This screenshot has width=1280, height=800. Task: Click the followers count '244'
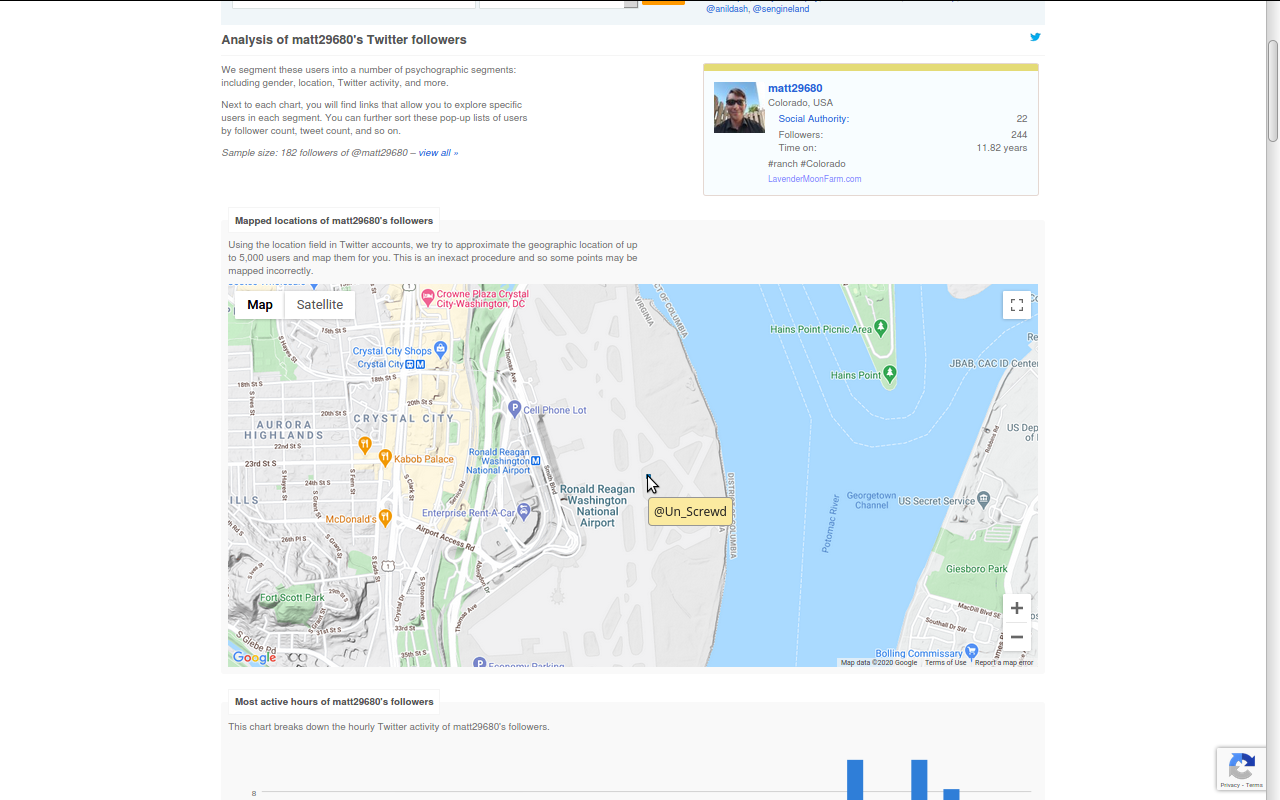coord(1019,135)
